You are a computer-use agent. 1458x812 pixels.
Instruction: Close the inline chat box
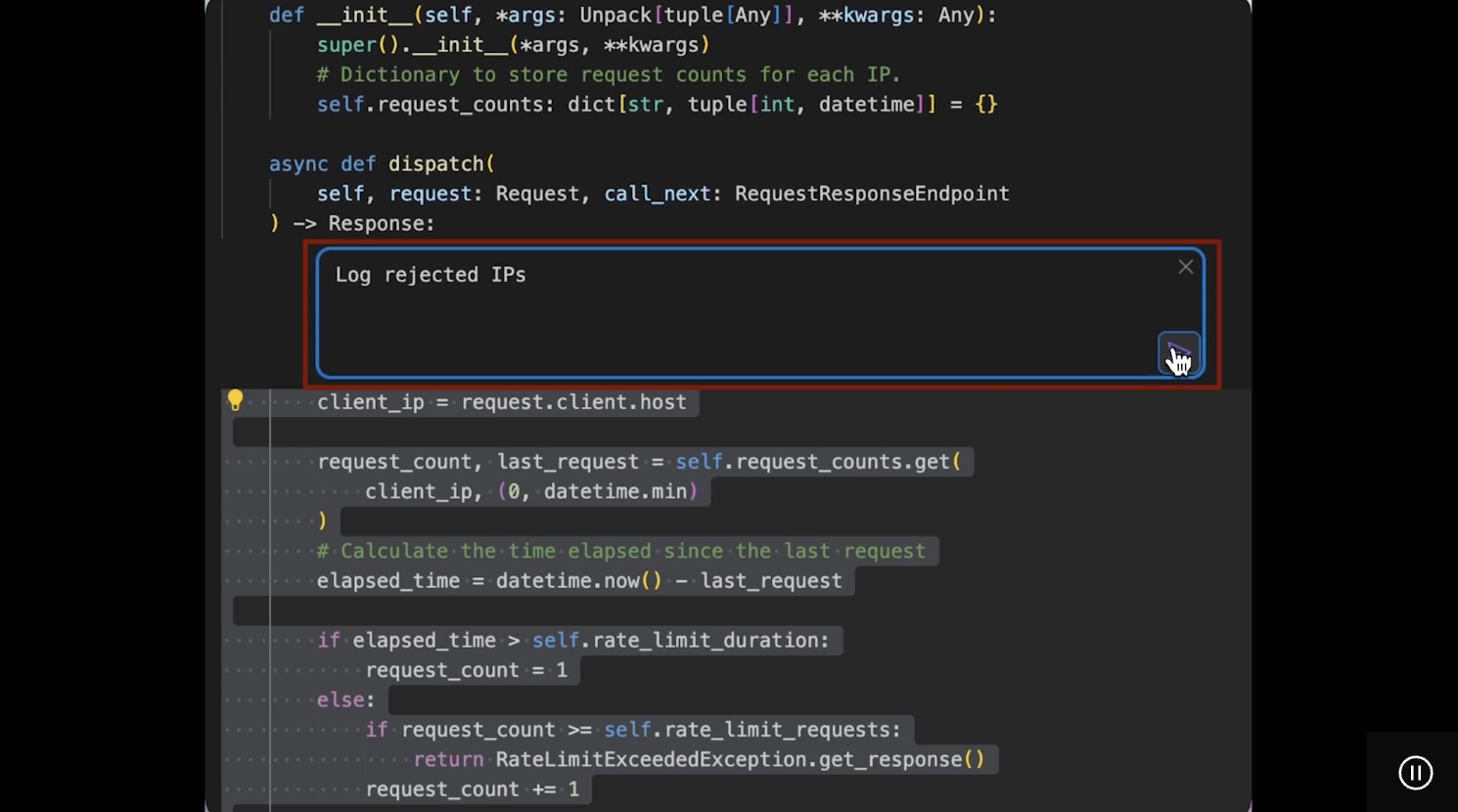coord(1185,267)
